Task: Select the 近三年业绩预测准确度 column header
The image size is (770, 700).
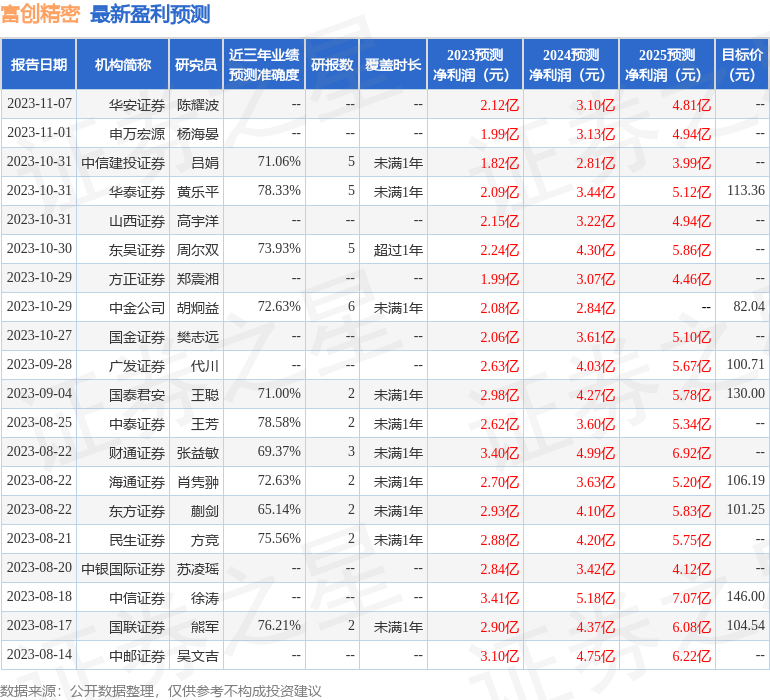Action: coord(264,64)
